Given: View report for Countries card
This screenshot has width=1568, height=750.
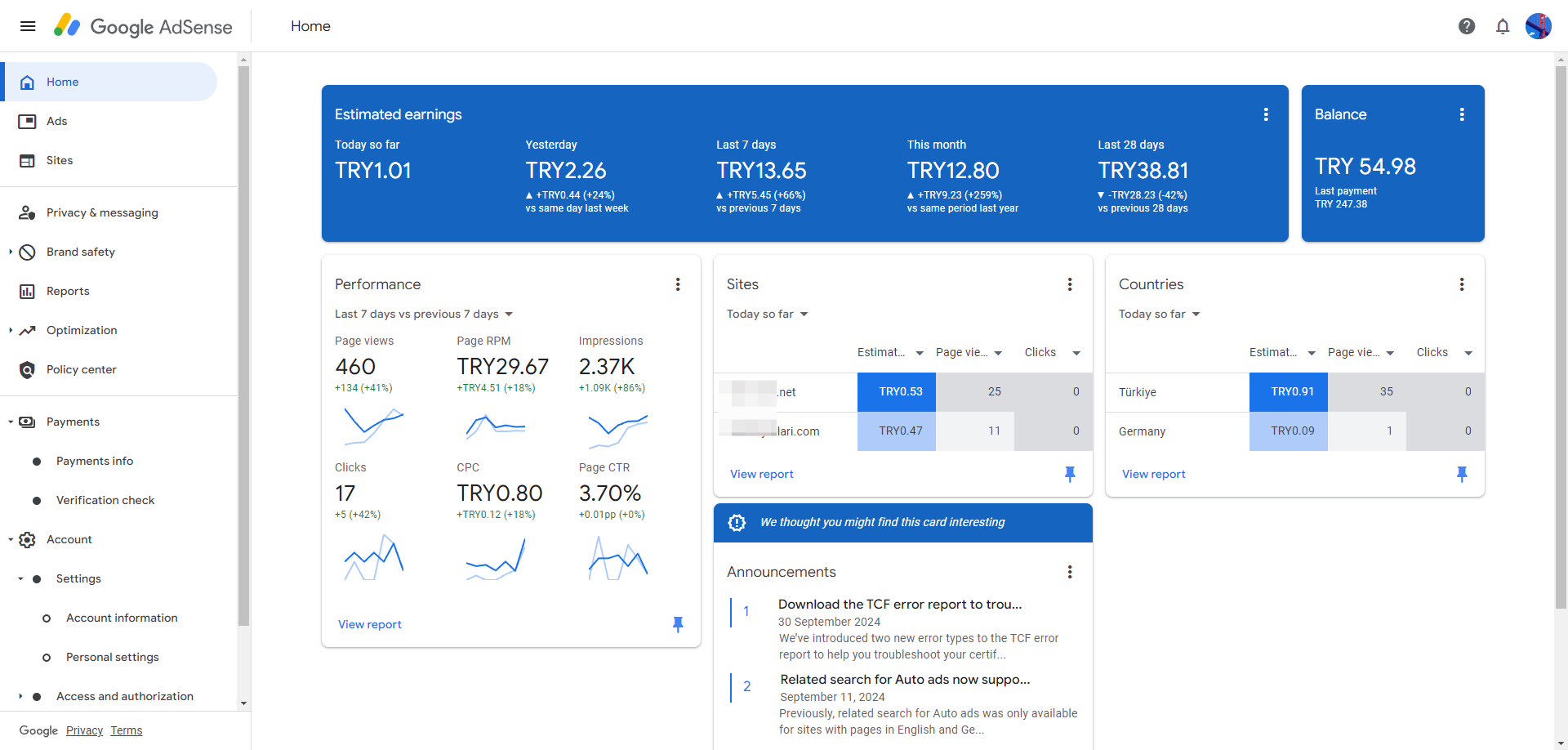Looking at the screenshot, I should pyautogui.click(x=1154, y=474).
